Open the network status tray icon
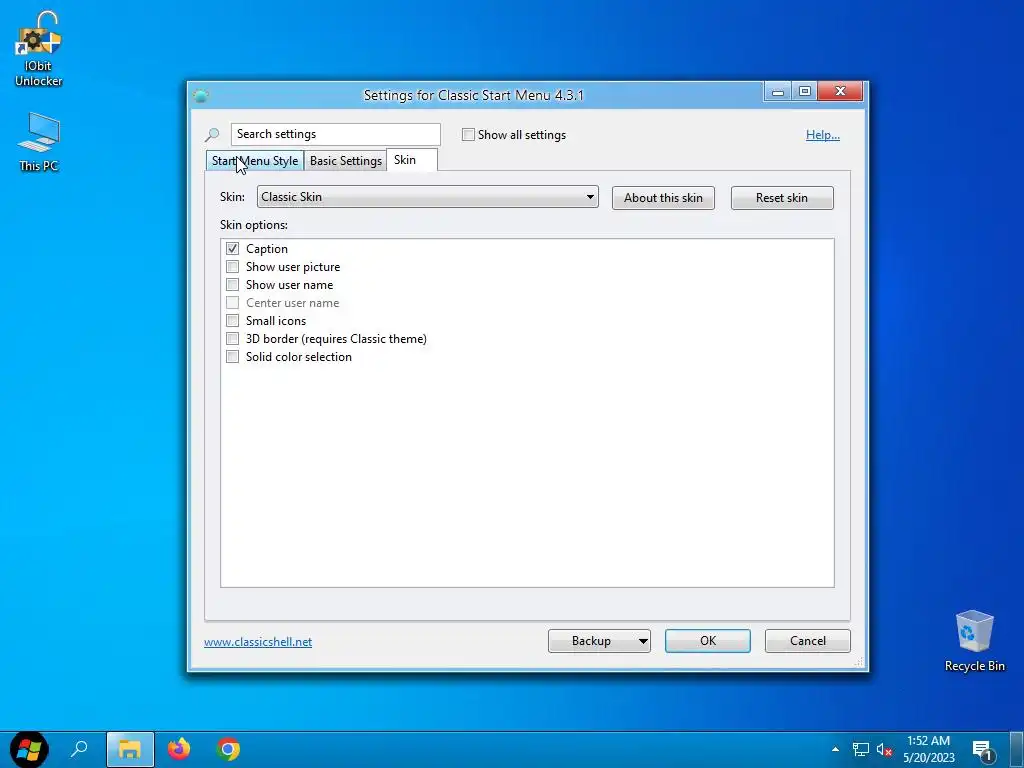The width and height of the screenshot is (1024, 768). click(861, 750)
